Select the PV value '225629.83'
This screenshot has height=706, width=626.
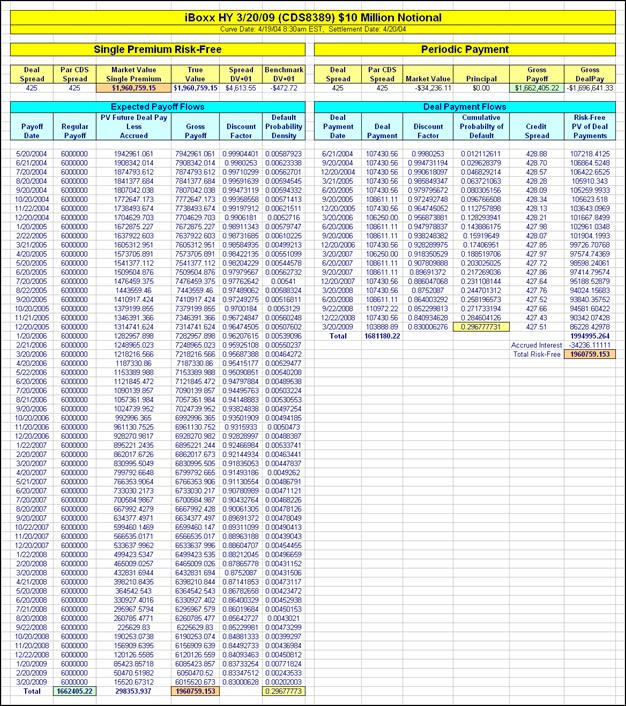(x=134, y=627)
